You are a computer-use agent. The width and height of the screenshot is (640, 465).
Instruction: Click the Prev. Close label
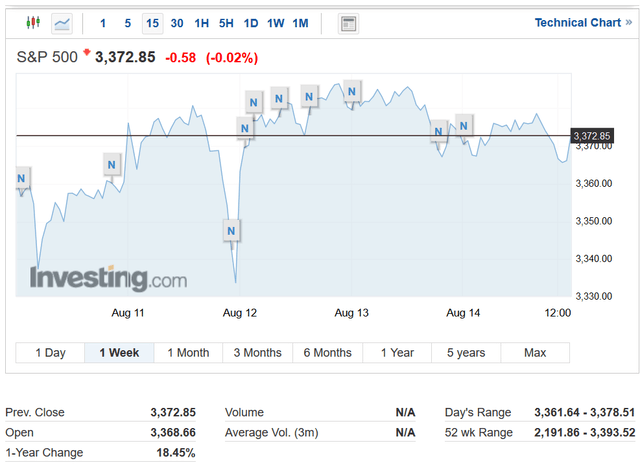pyautogui.click(x=35, y=412)
